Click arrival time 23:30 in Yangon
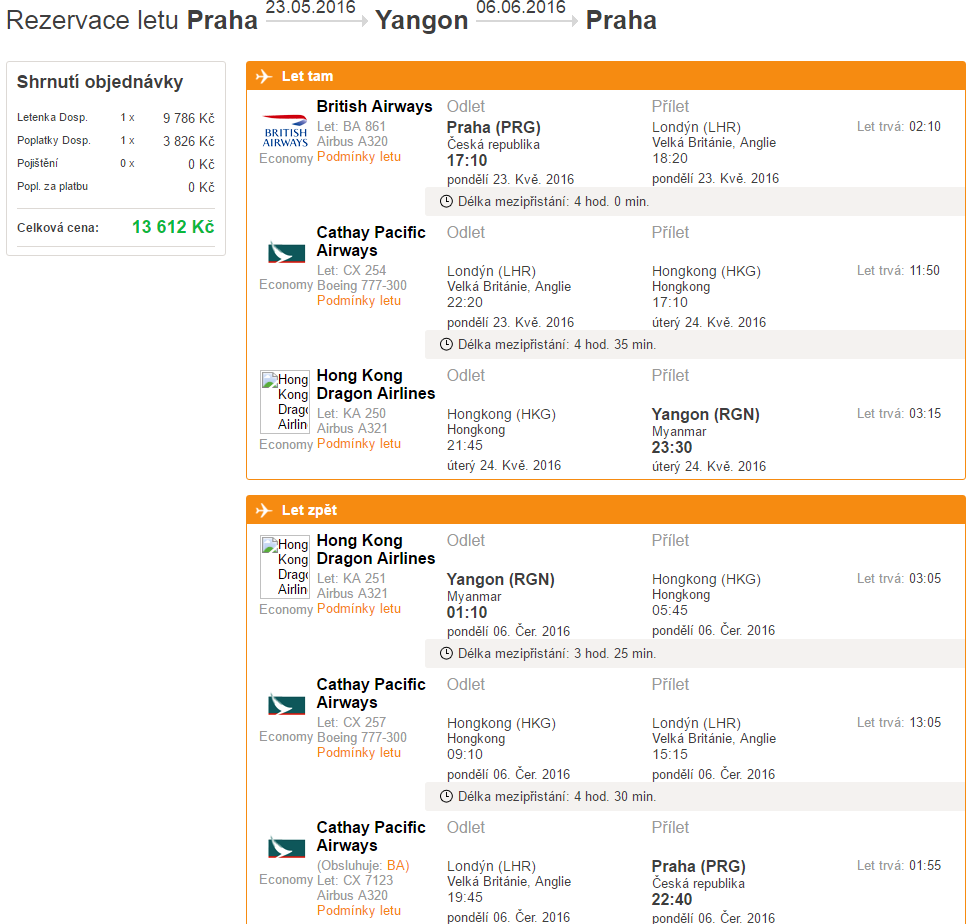This screenshot has width=968, height=924. tap(672, 447)
